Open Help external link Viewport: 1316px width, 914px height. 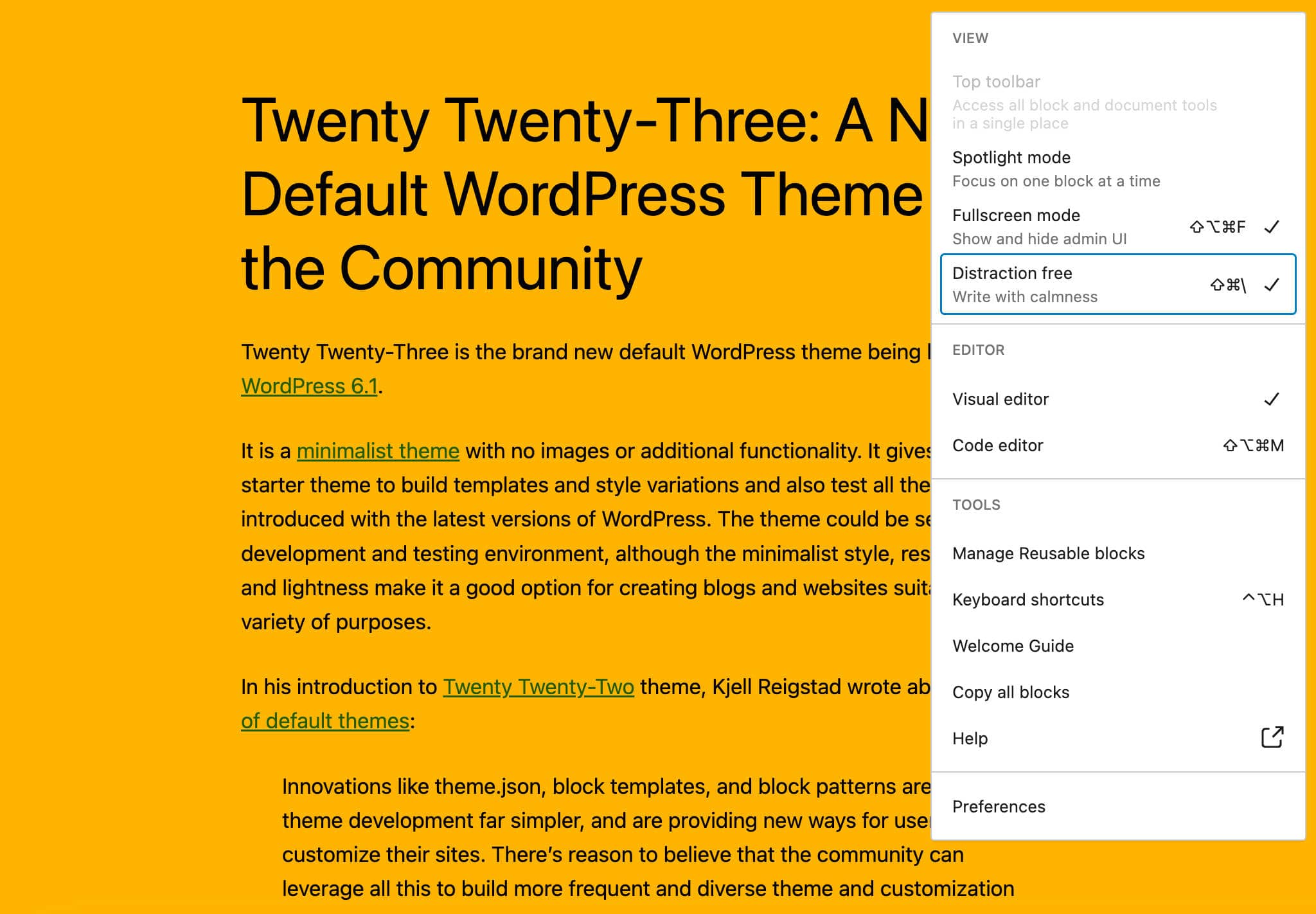point(1113,738)
